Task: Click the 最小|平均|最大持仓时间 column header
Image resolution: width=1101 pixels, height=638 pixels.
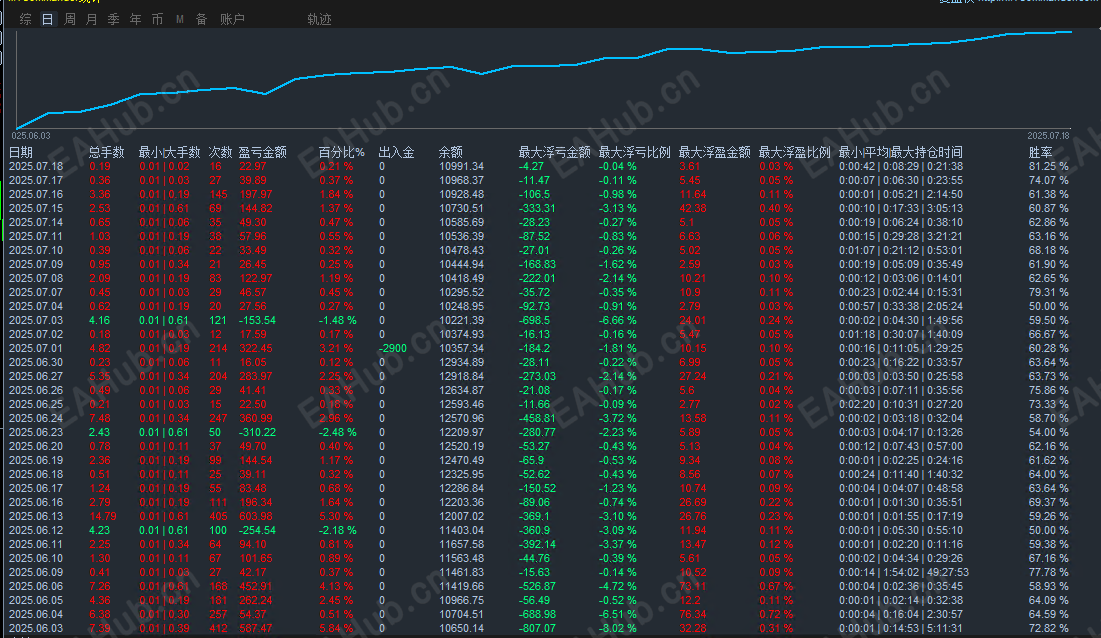Action: click(x=900, y=152)
